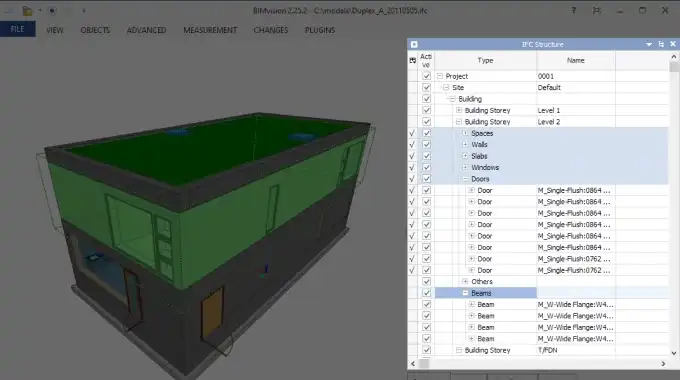Collapse the T/FDN Building Storey node

click(x=459, y=350)
